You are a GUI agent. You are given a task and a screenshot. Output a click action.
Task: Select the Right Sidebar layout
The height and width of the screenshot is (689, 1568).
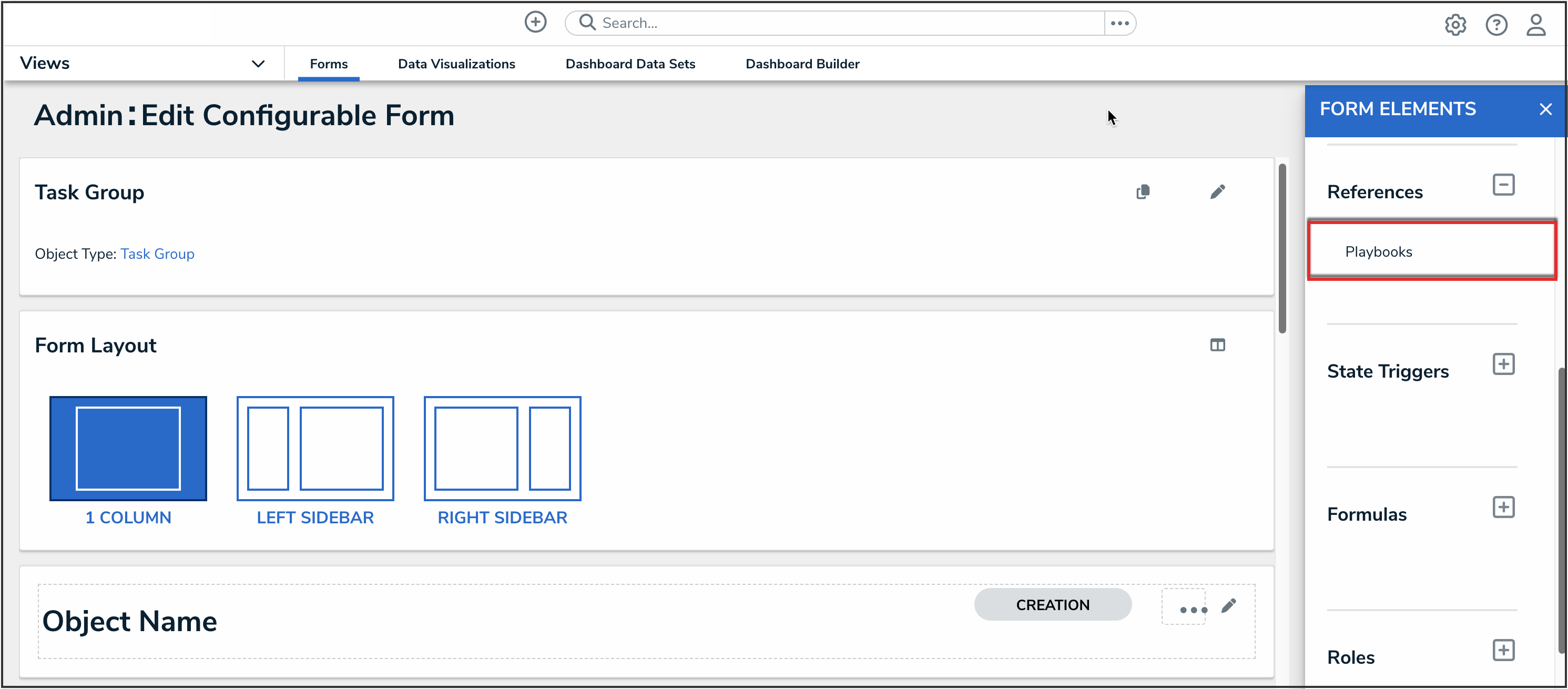[x=502, y=449]
